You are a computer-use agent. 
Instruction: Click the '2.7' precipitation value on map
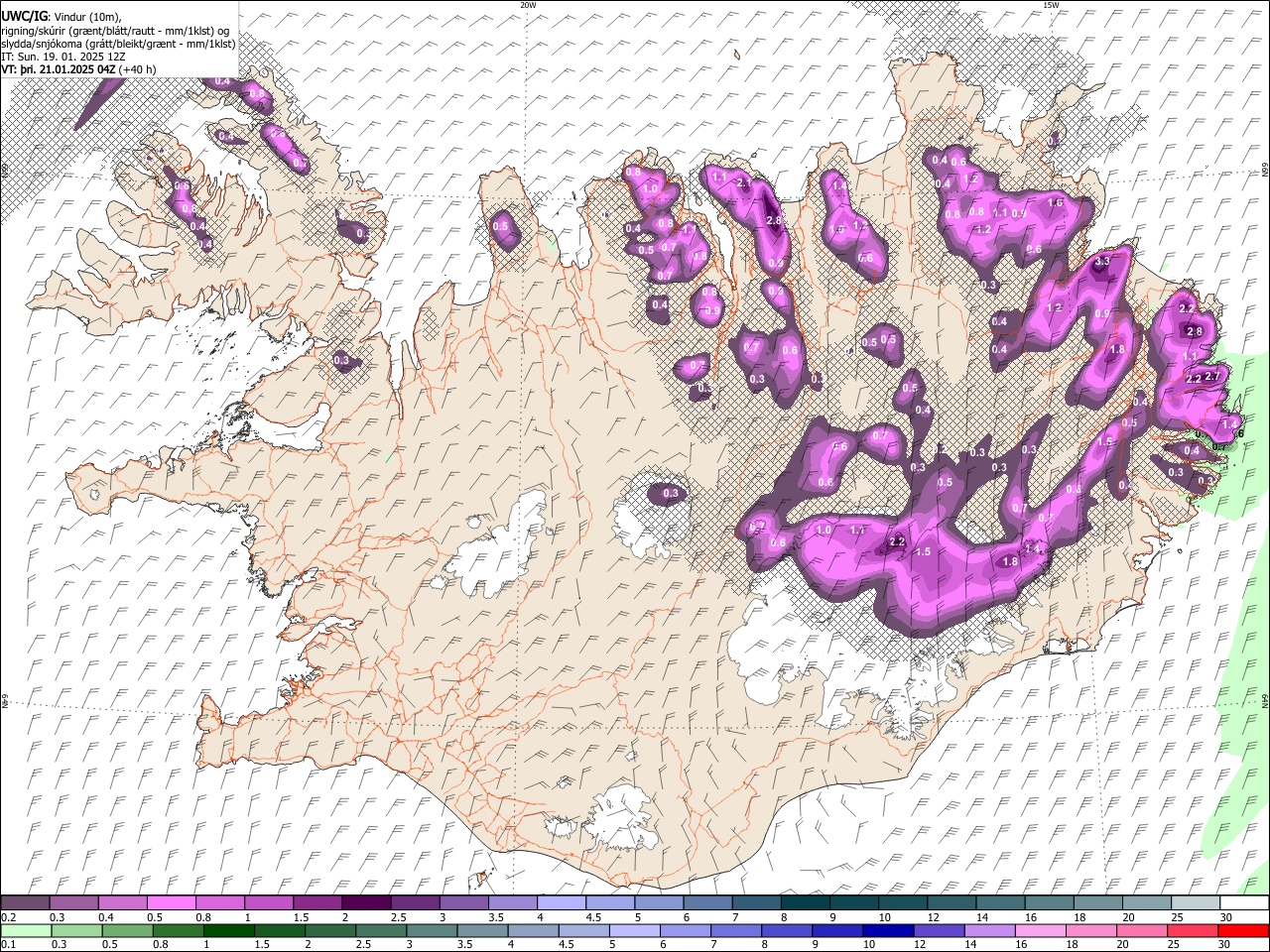pyautogui.click(x=1211, y=376)
